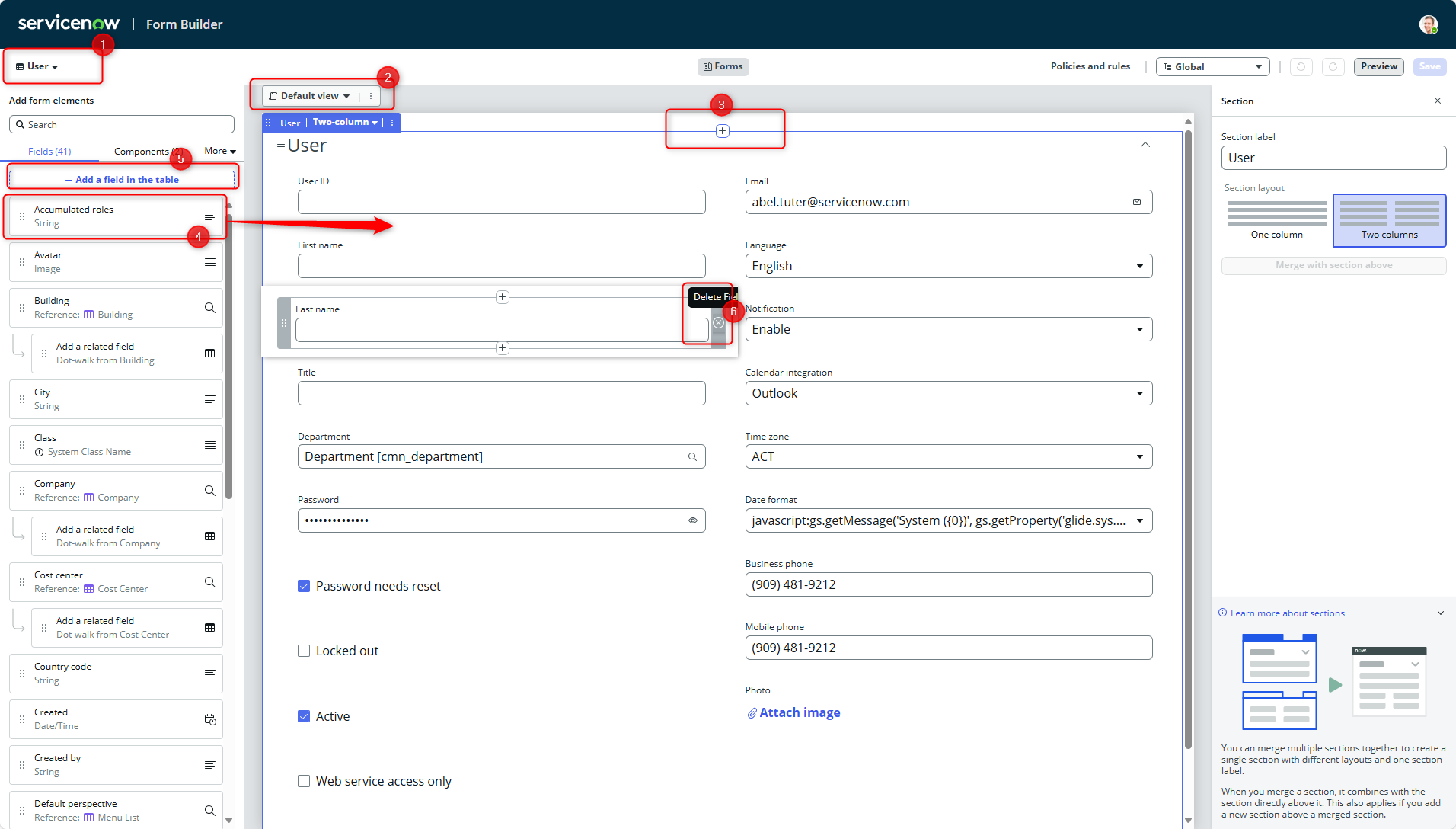Open Learn more about sections link

[1287, 613]
